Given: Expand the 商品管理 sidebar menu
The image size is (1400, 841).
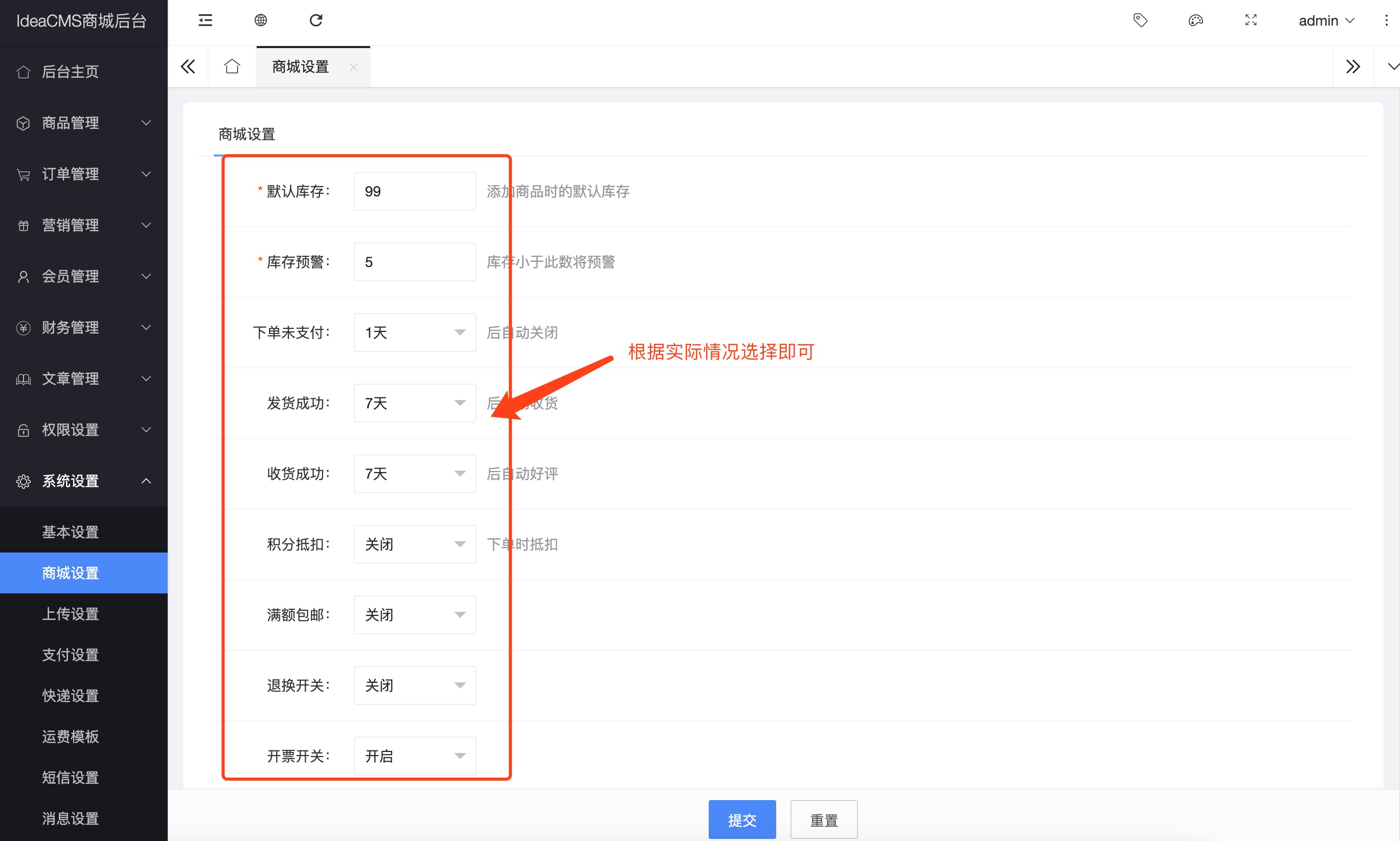Looking at the screenshot, I should coord(84,123).
